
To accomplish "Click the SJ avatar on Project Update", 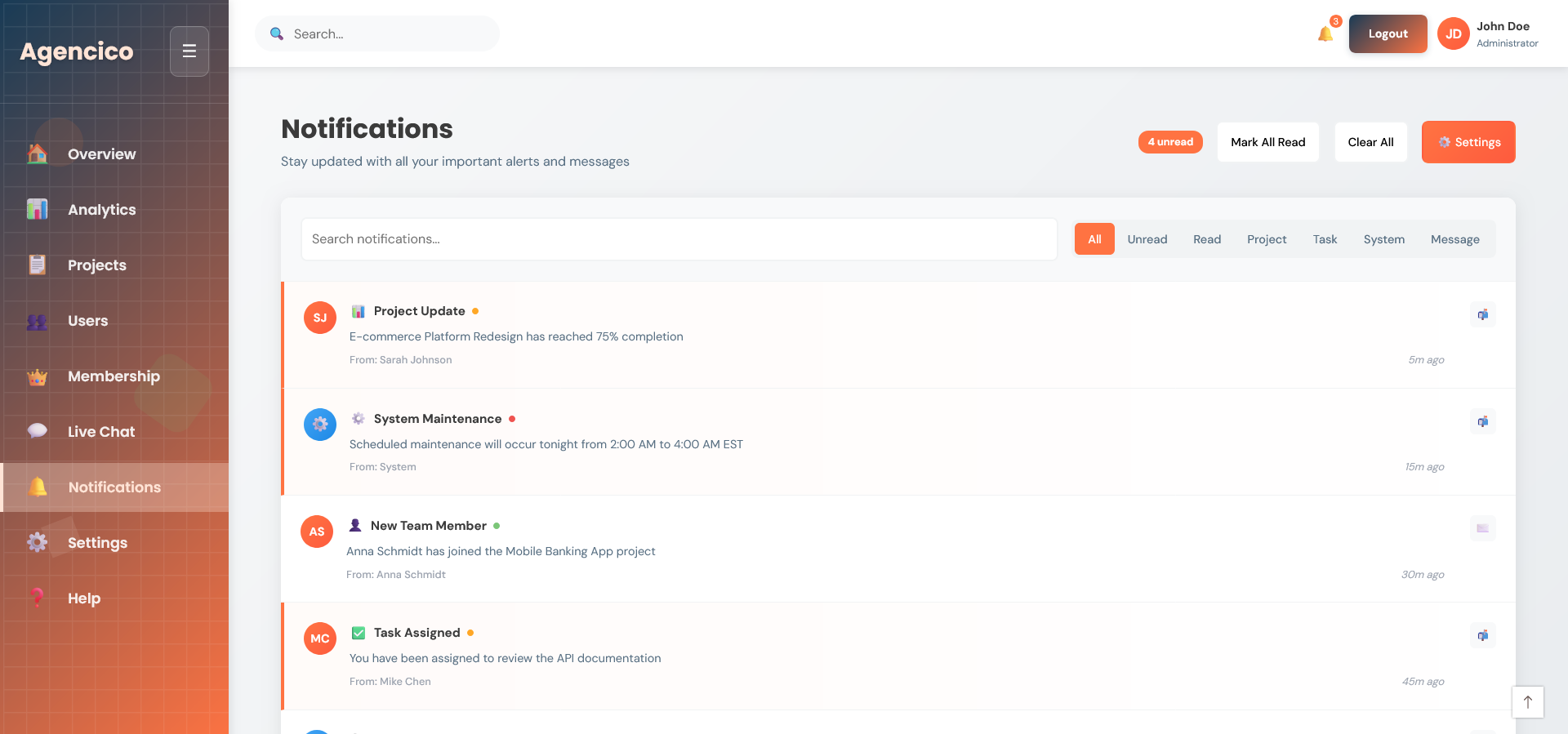I will 320,318.
